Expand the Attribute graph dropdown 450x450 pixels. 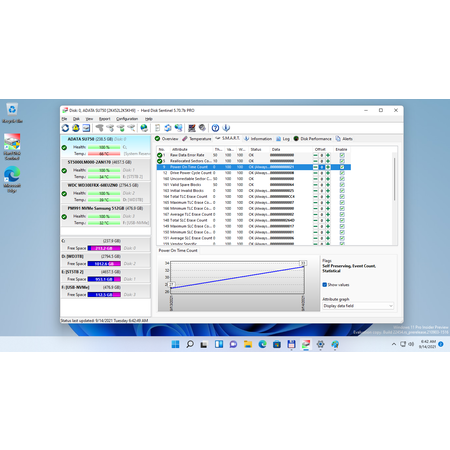[358, 306]
